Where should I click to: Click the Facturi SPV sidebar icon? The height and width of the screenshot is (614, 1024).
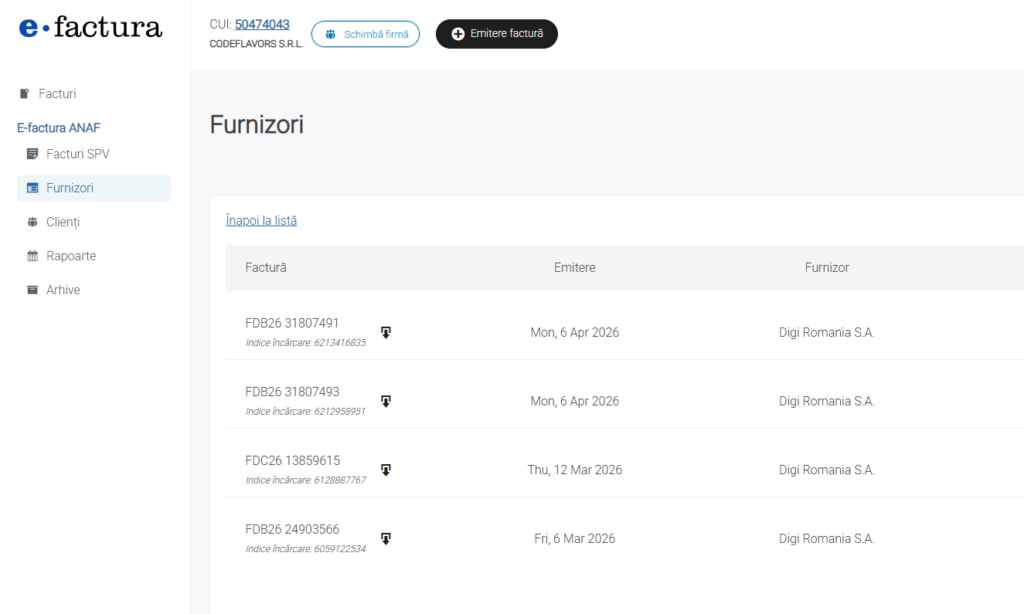pyautogui.click(x=32, y=154)
